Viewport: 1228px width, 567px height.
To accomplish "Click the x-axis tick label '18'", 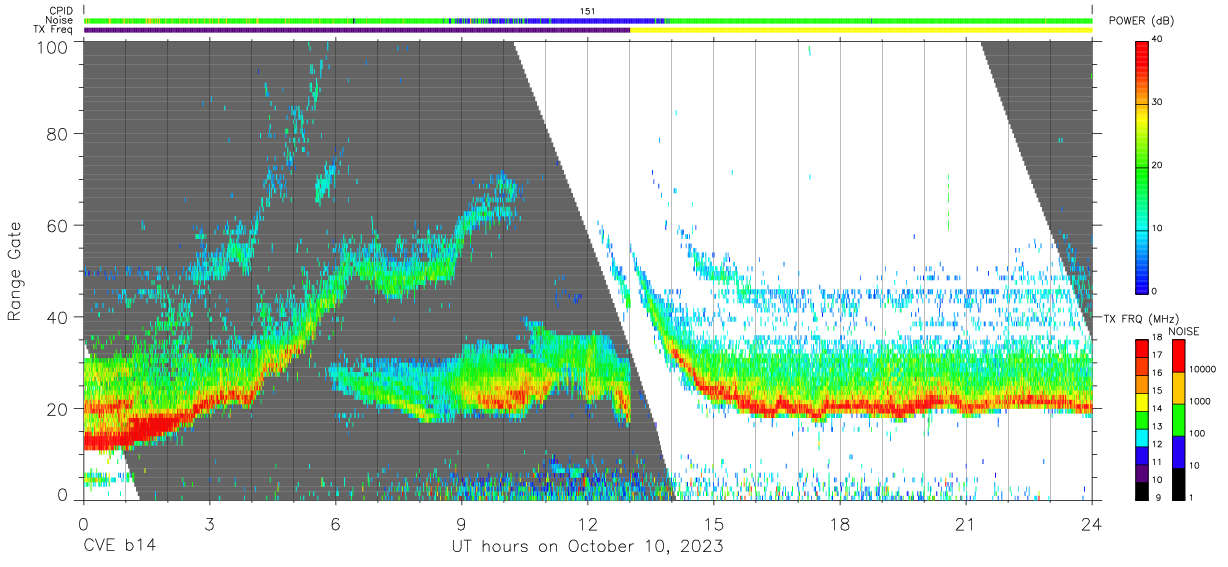I will [x=840, y=524].
